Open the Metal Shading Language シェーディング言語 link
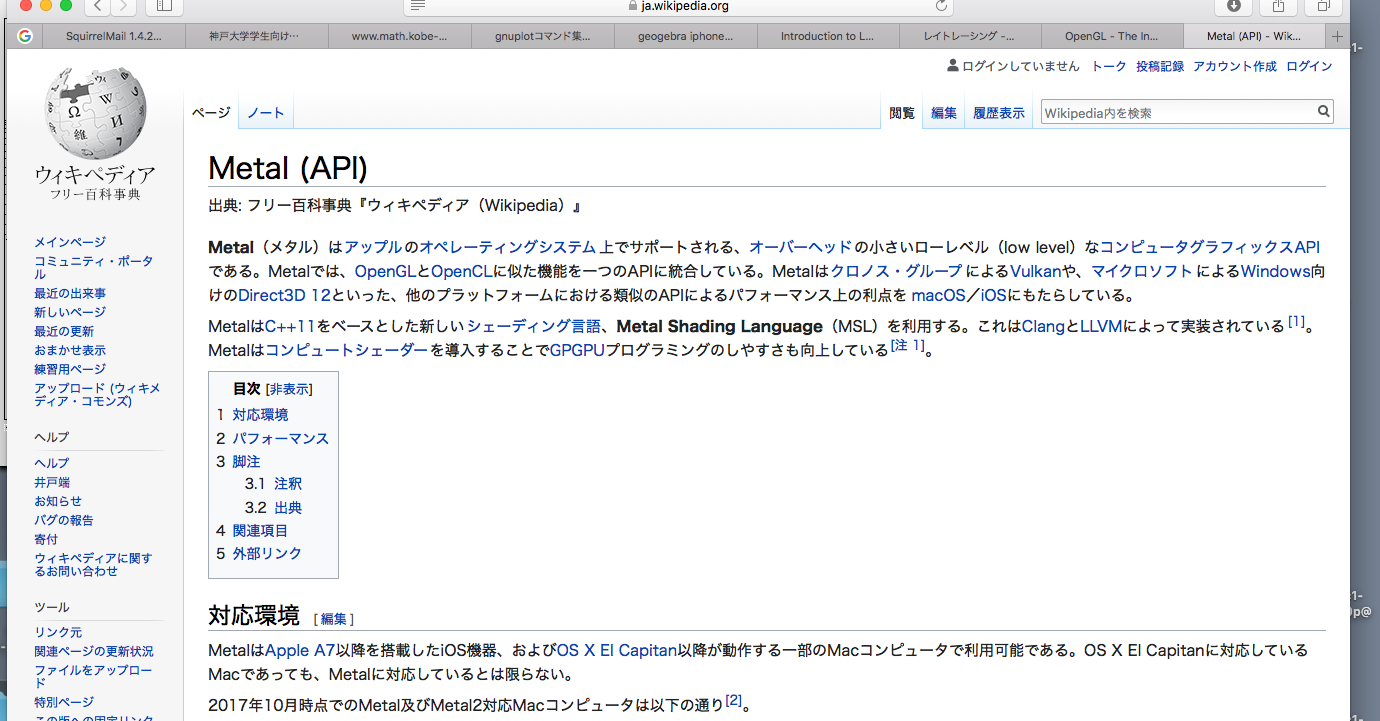This screenshot has height=721, width=1380. pos(534,326)
